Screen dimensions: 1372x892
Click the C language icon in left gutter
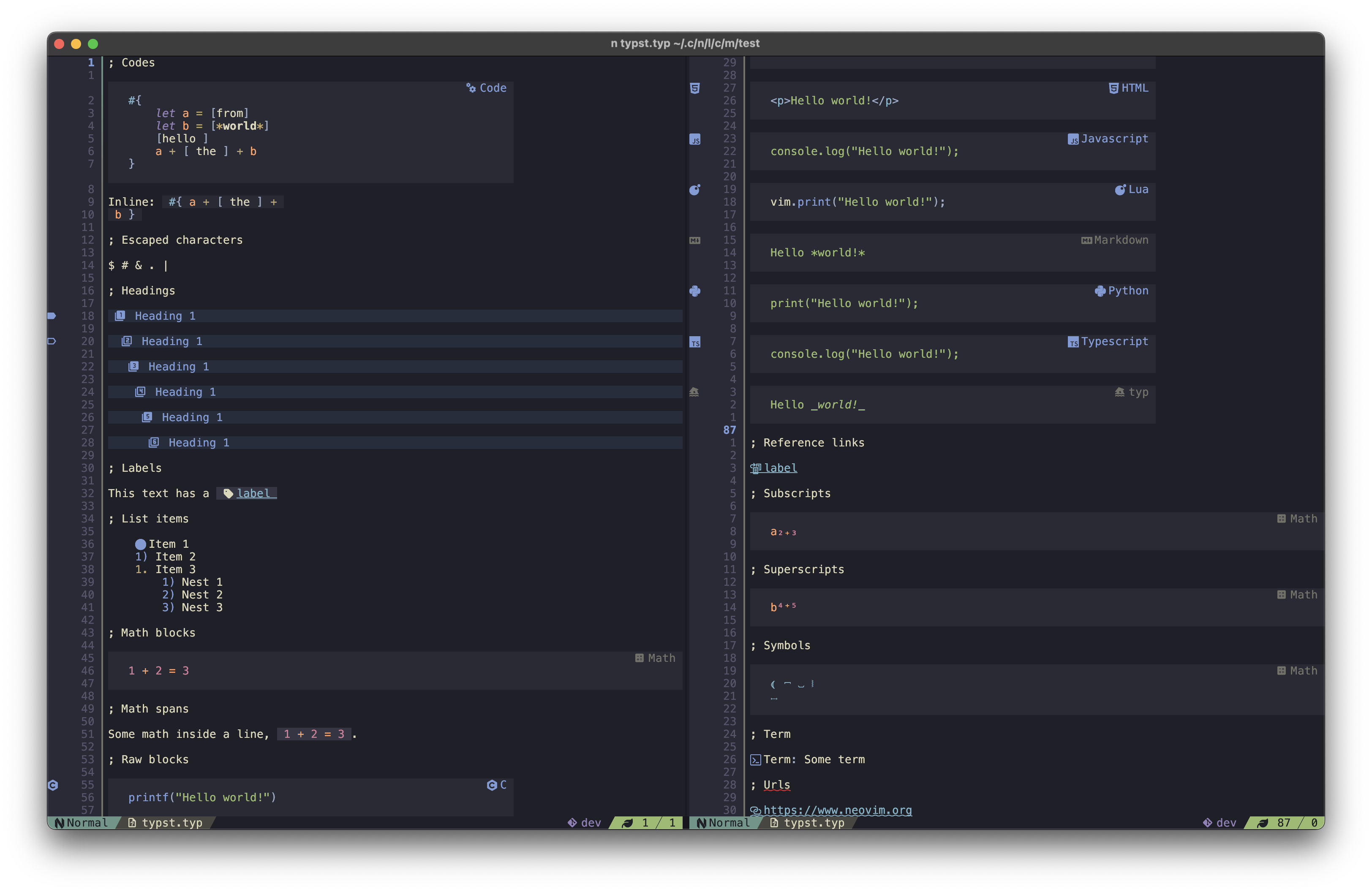pyautogui.click(x=53, y=785)
